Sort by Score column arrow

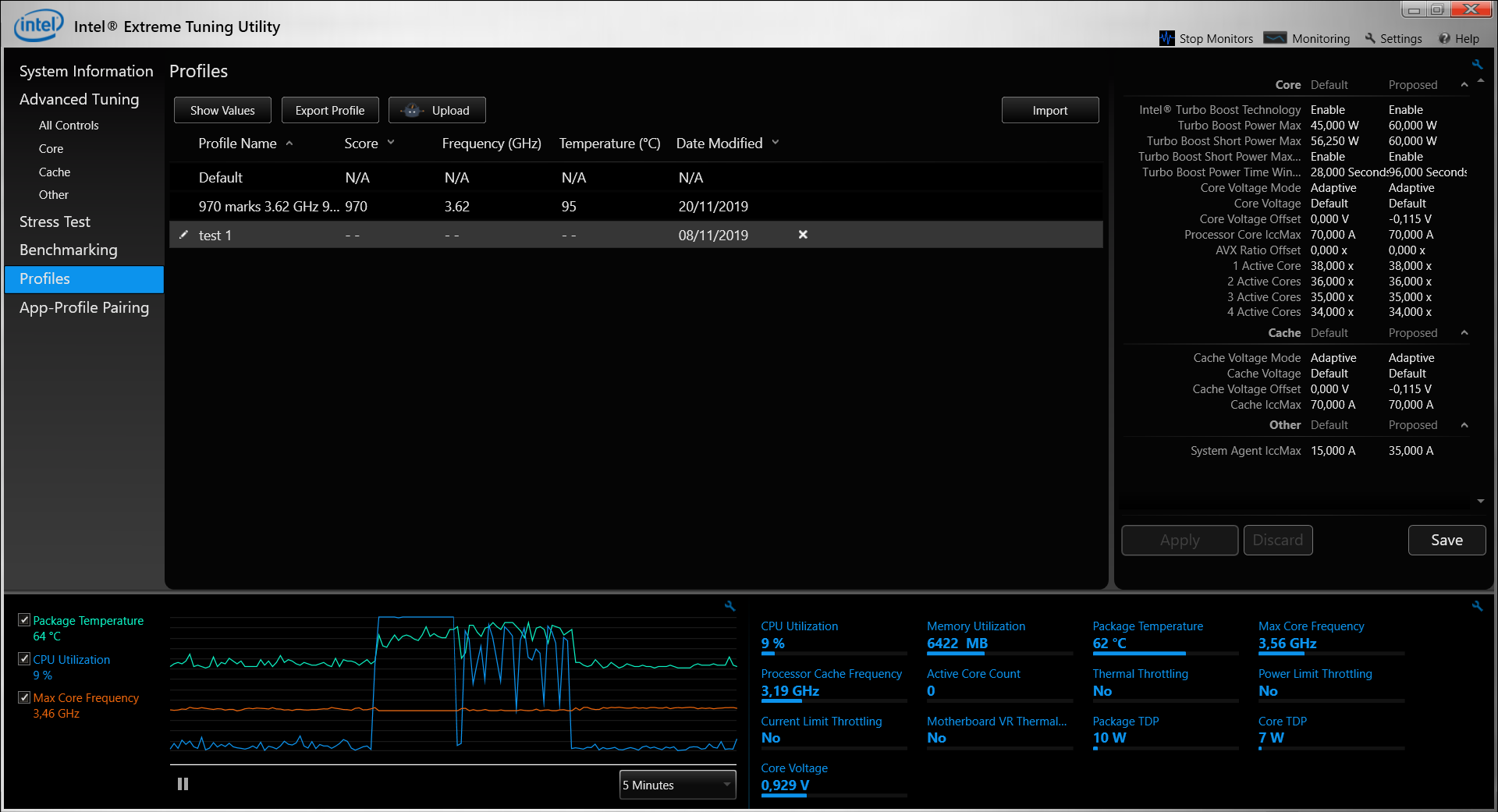point(391,143)
